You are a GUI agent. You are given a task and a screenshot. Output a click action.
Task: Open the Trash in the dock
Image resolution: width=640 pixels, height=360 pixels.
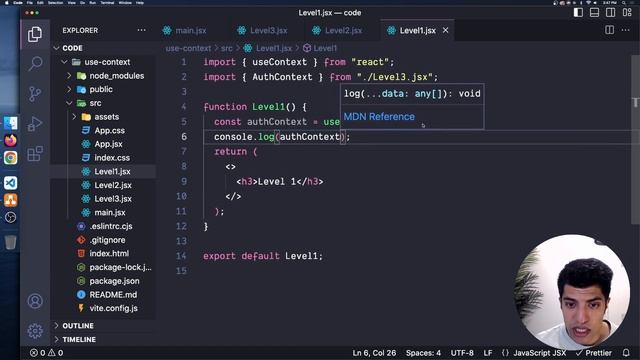[x=11, y=242]
